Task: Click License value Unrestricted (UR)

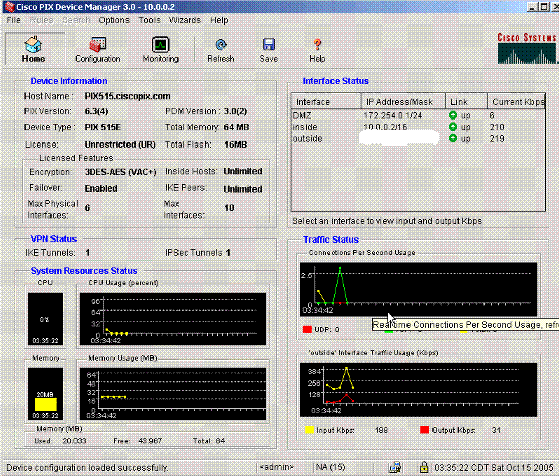Action: tap(120, 145)
